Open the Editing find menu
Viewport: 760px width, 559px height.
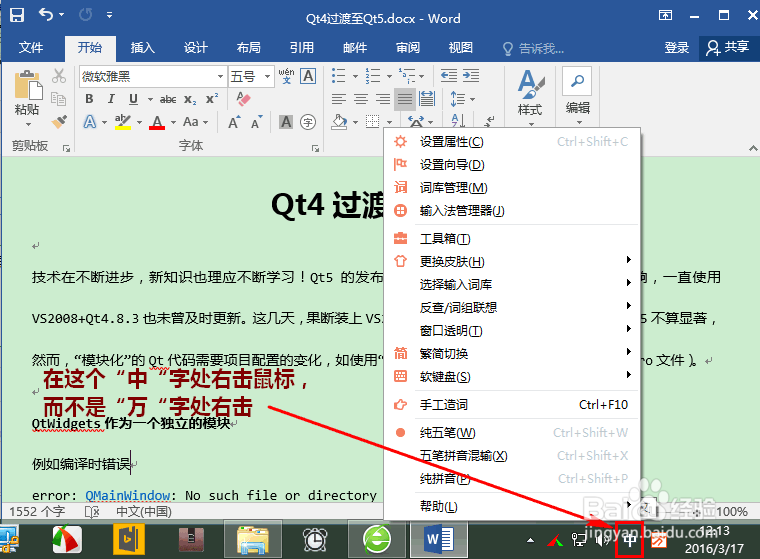pos(577,95)
